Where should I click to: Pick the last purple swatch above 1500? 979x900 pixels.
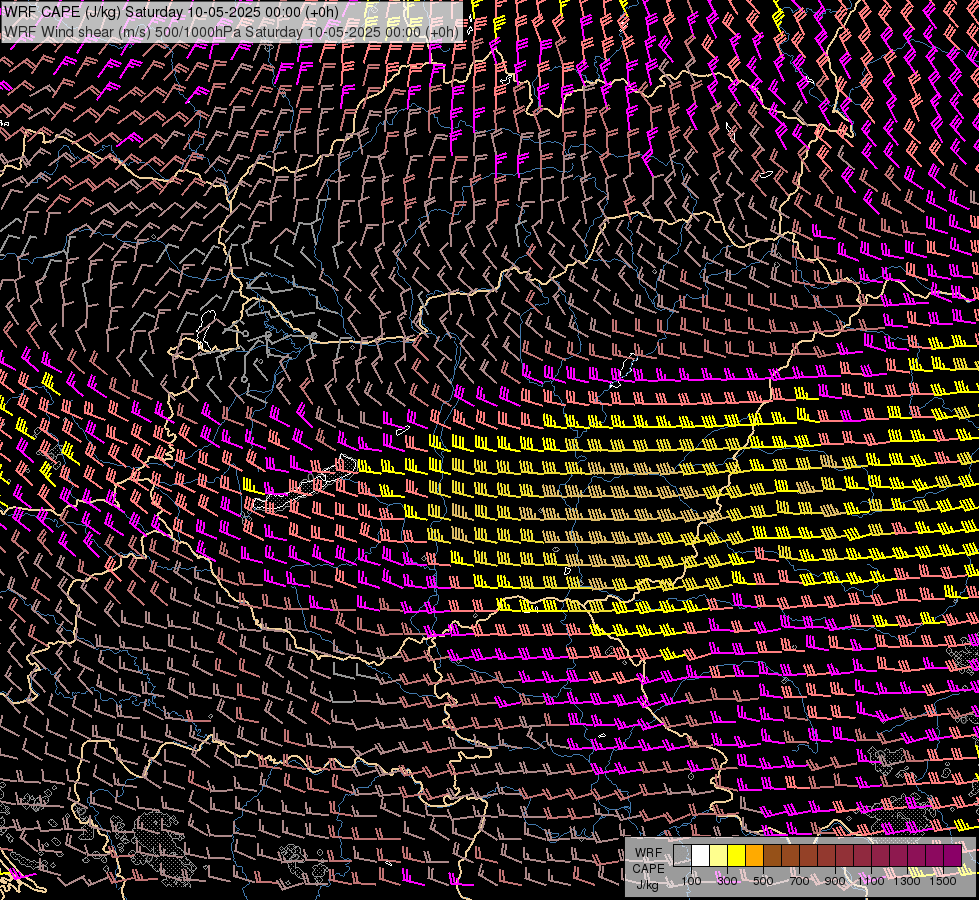(953, 856)
